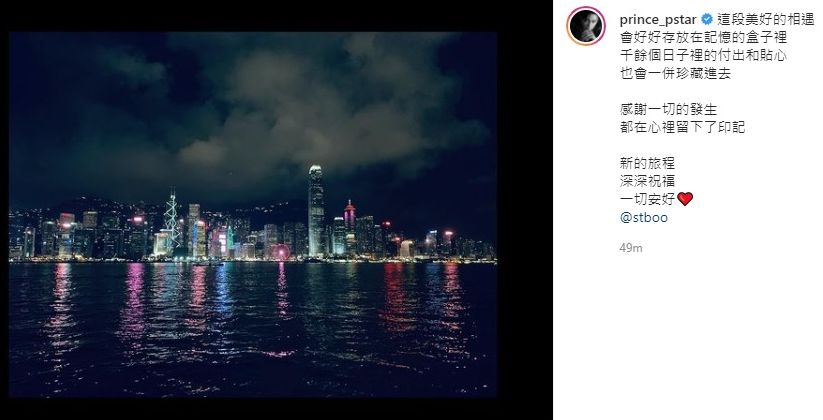Select the Hong Kong skyline night photo
The width and height of the screenshot is (823, 420).
point(252,214)
